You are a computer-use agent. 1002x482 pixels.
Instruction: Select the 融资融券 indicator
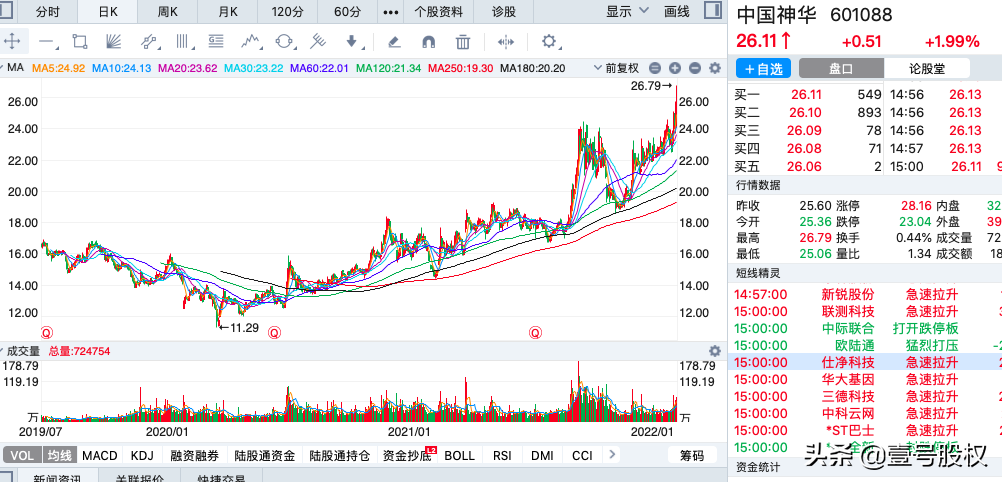point(194,456)
